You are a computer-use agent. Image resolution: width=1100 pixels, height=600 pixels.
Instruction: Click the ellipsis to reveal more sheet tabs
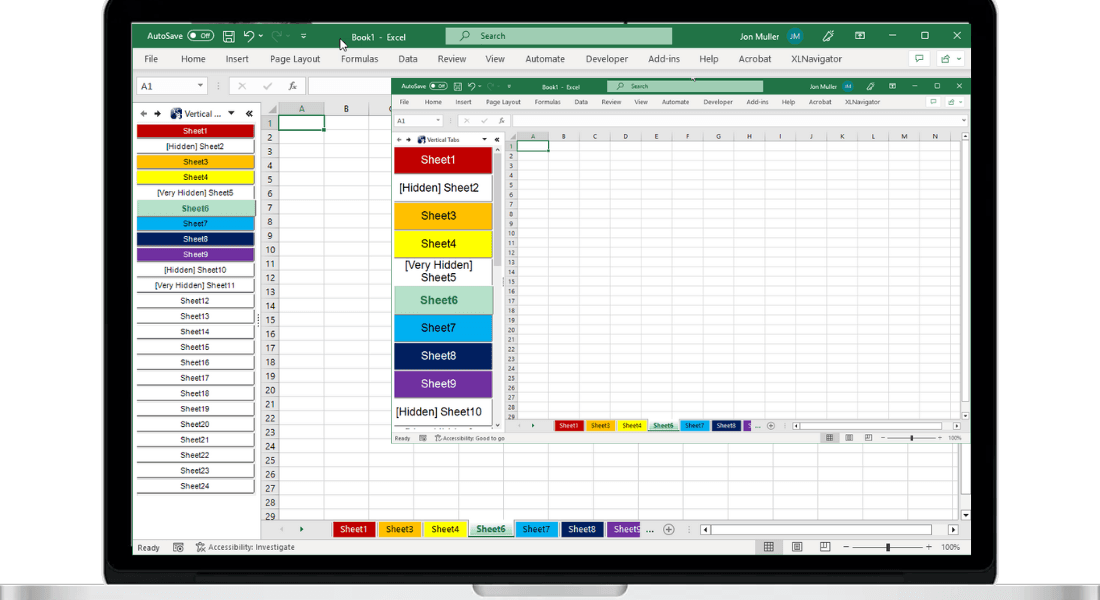tap(649, 529)
